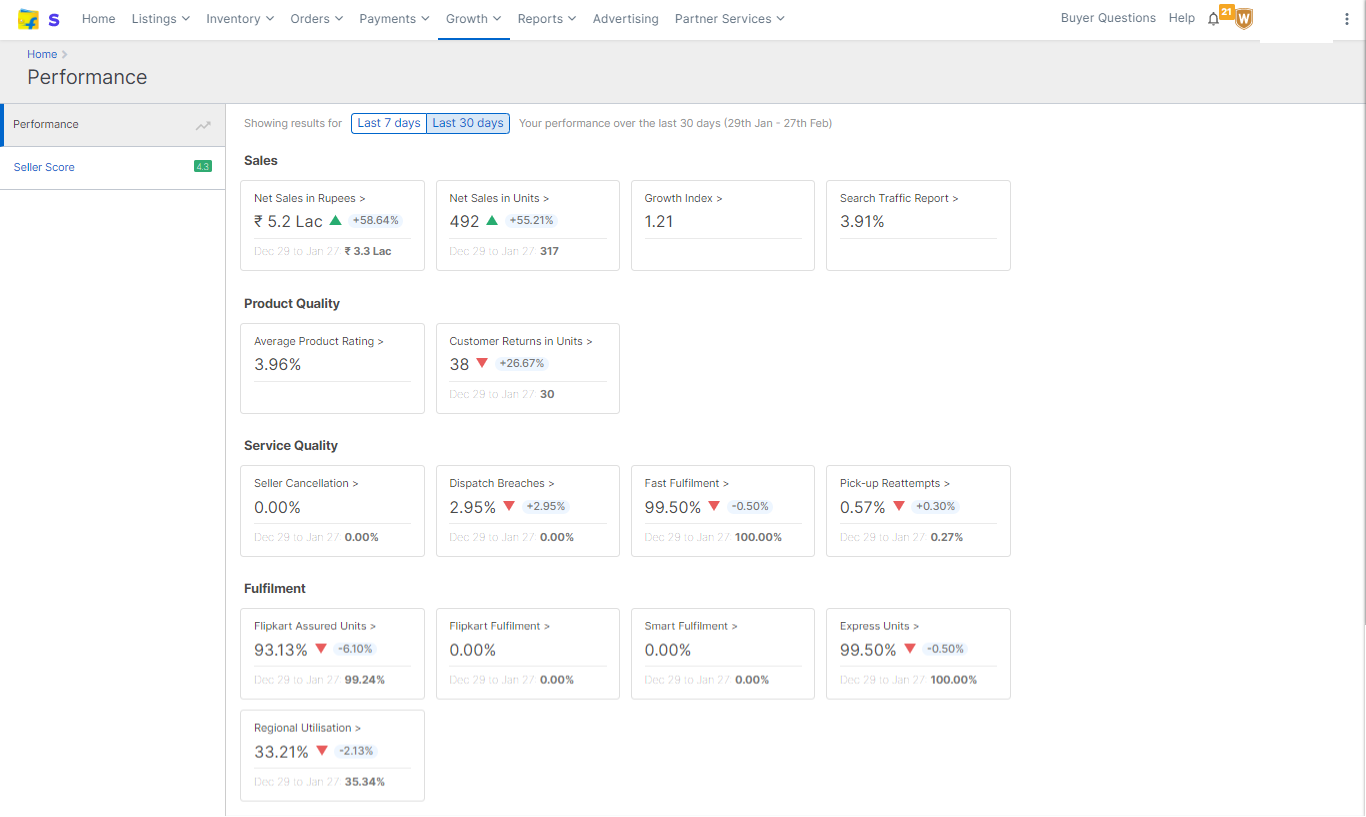Click the 33.21% Regional Utilisation value
The height and width of the screenshot is (817, 1366).
click(x=281, y=752)
